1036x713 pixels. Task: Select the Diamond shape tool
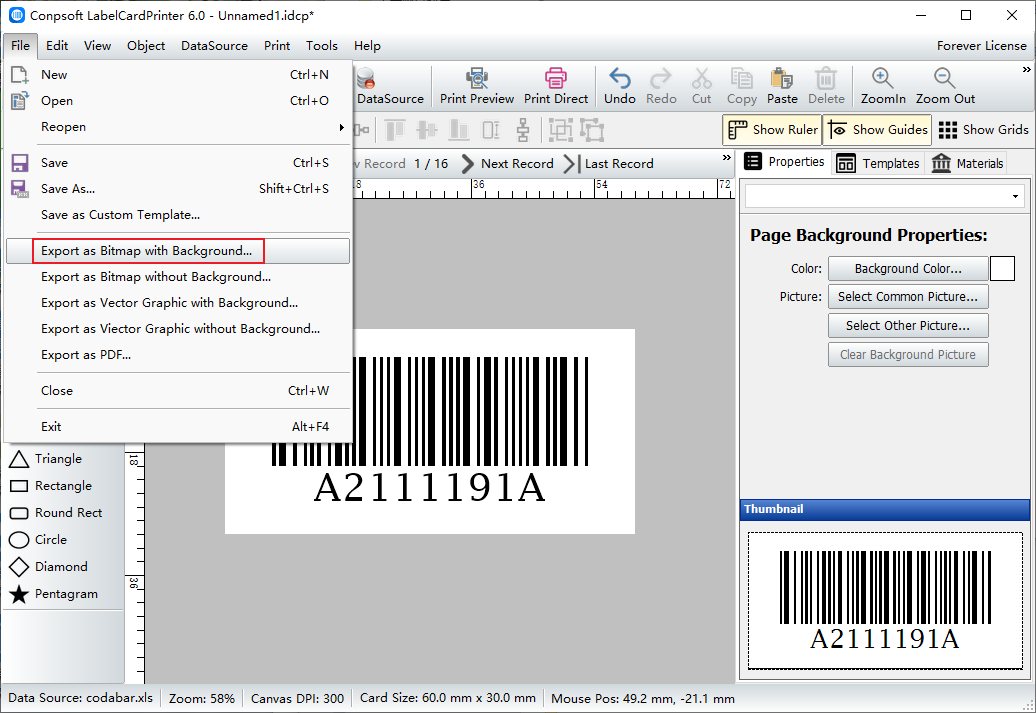[48, 567]
